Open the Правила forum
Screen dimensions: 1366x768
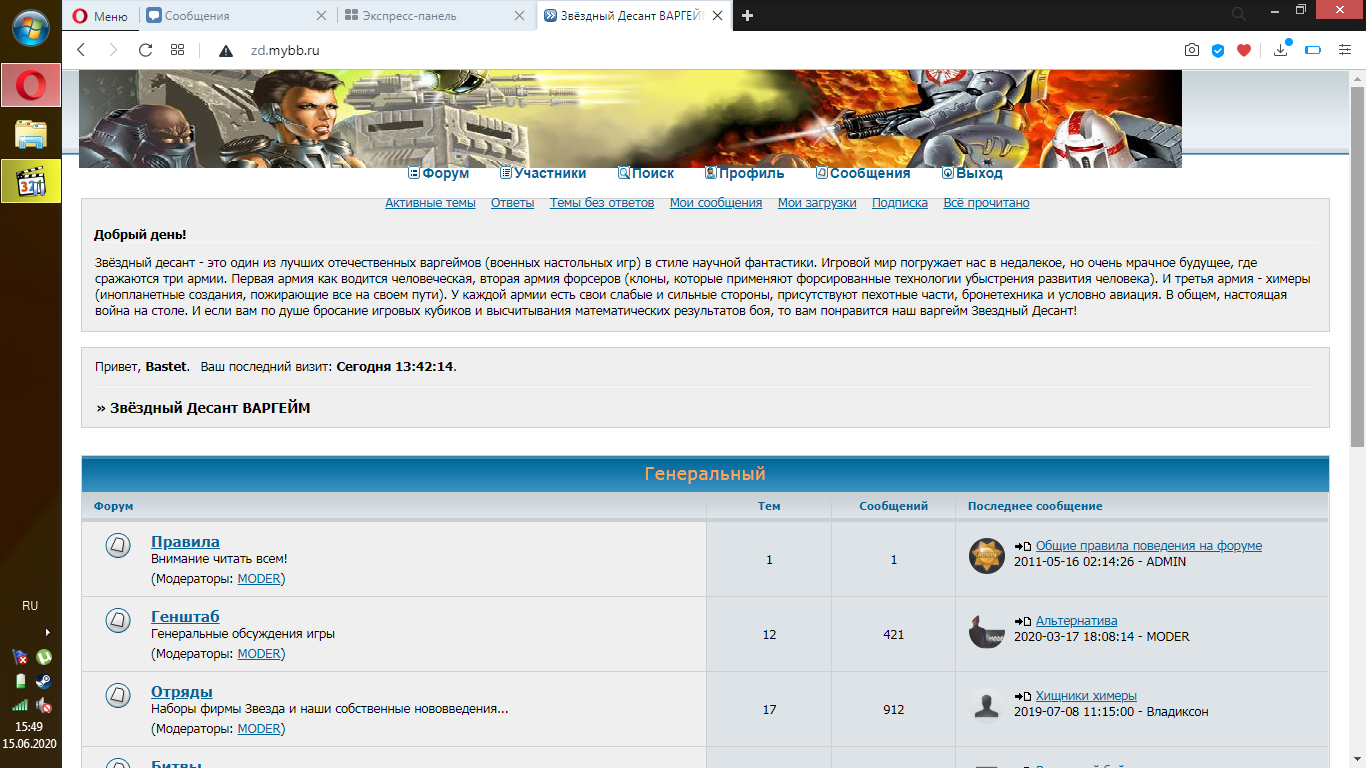[x=185, y=542]
